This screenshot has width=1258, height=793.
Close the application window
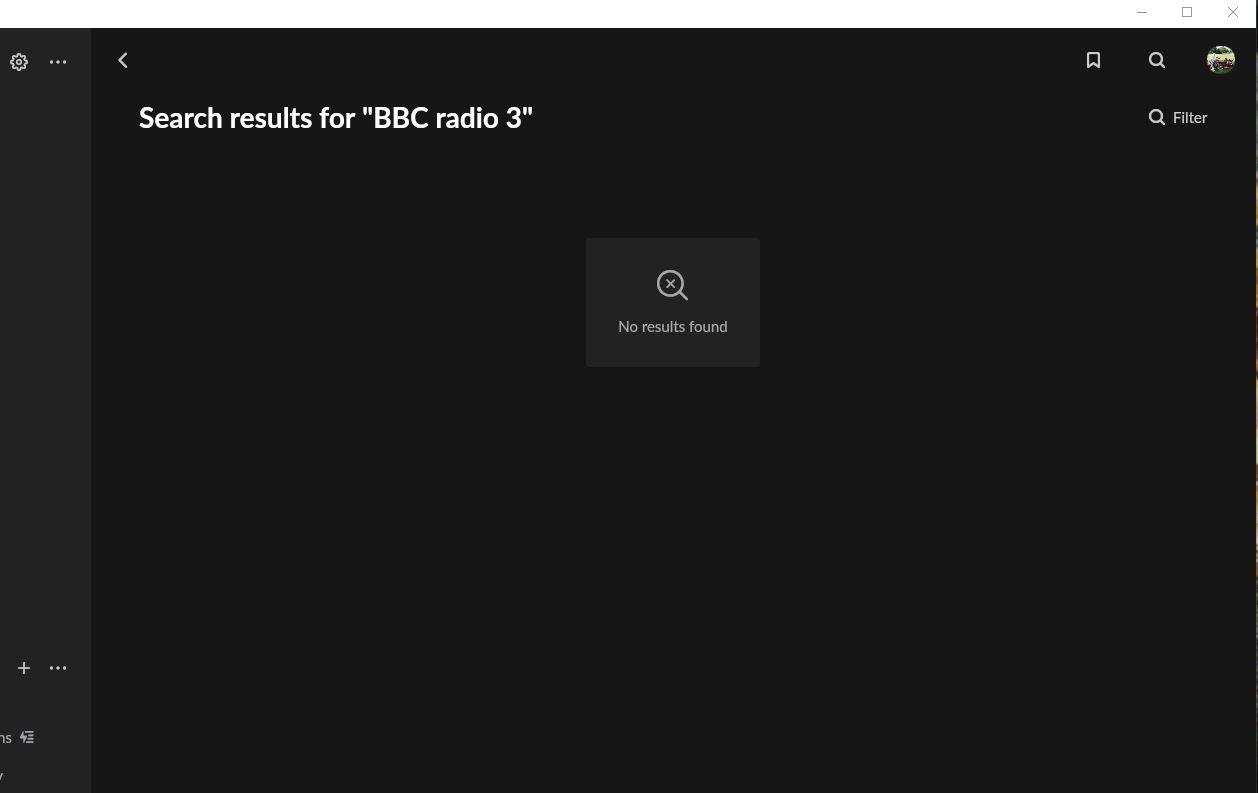(x=1233, y=13)
